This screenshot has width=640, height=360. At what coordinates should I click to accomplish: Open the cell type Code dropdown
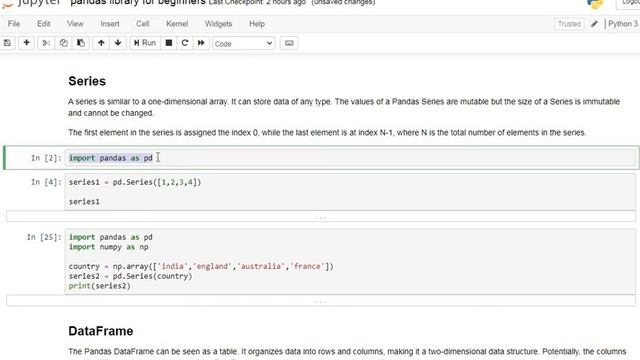coord(243,43)
